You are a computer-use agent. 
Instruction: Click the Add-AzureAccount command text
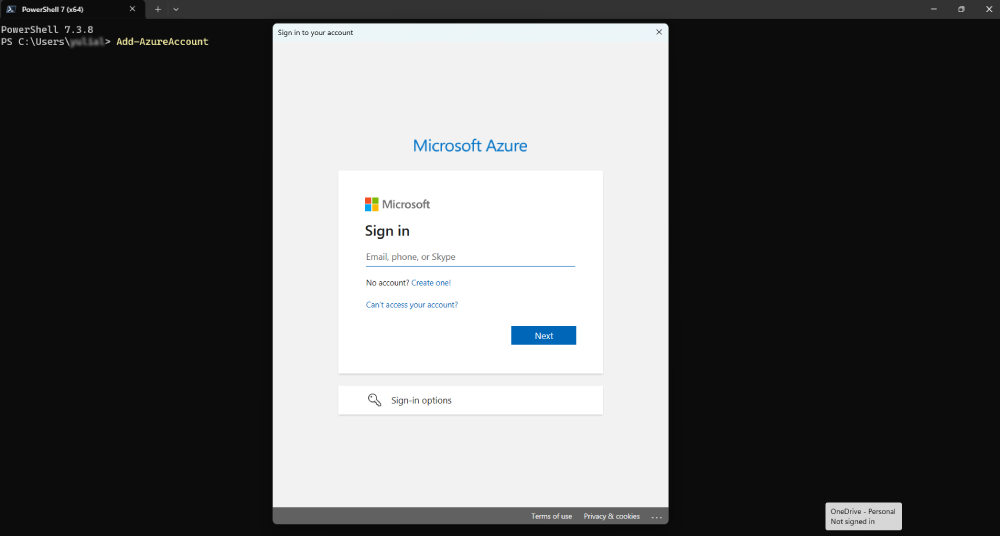(162, 41)
